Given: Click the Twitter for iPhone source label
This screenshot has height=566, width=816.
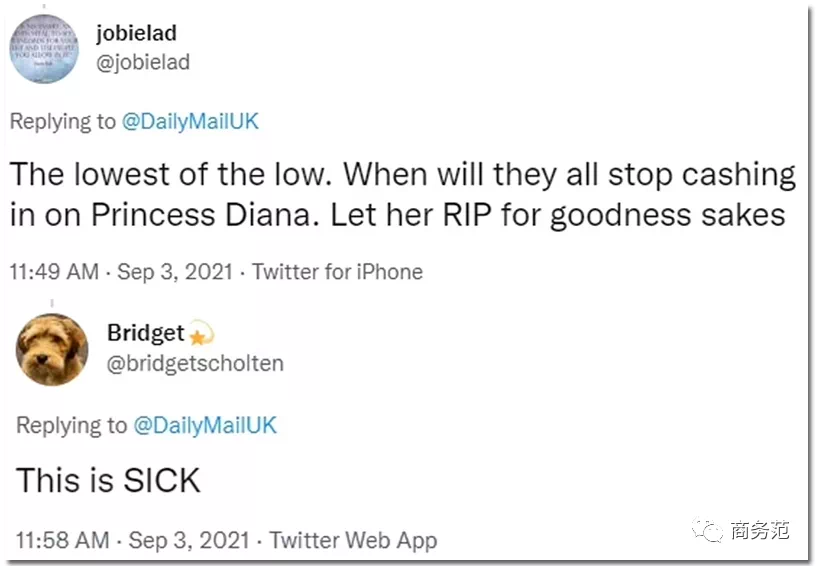Looking at the screenshot, I should pos(337,272).
